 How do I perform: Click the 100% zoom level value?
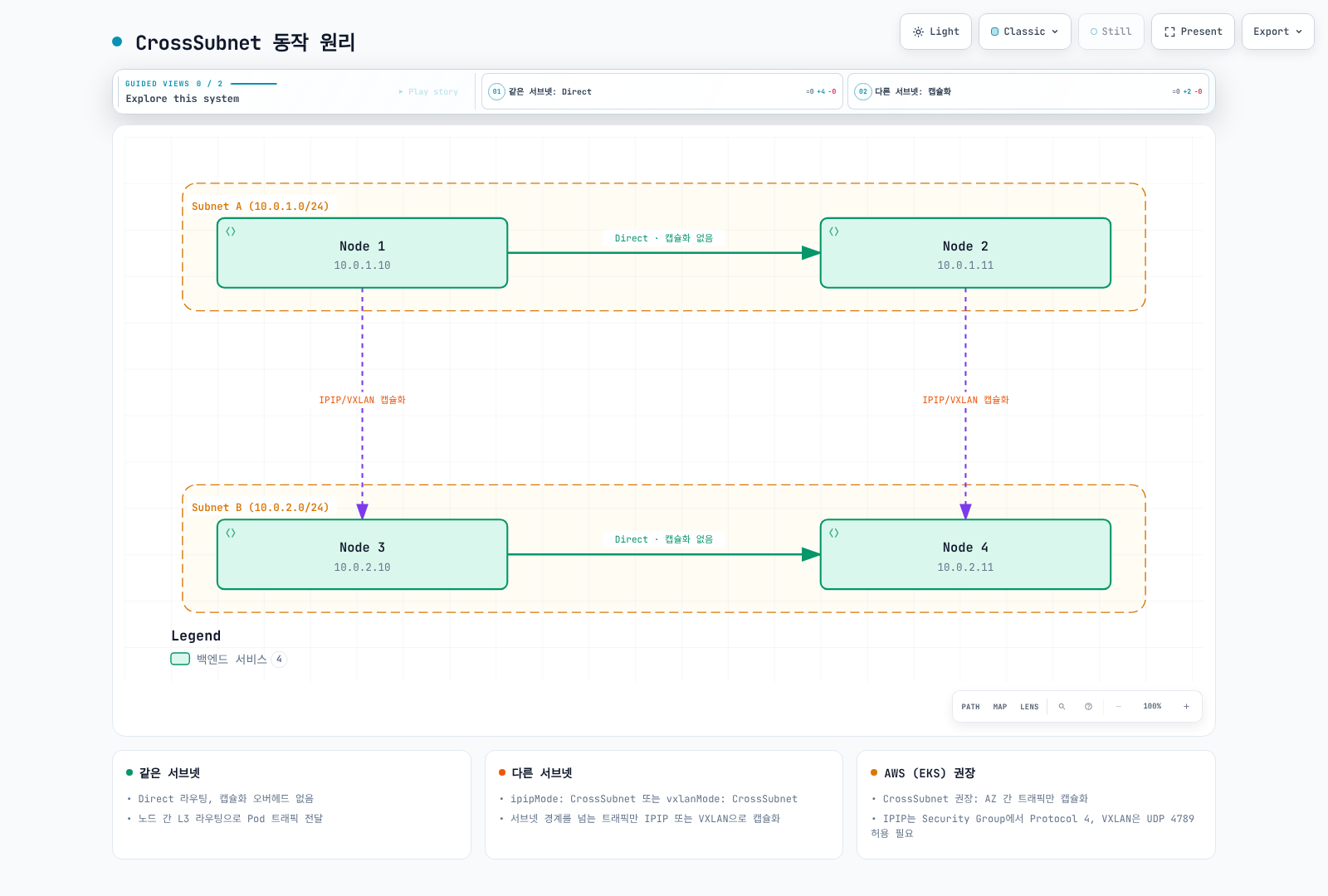click(1152, 707)
